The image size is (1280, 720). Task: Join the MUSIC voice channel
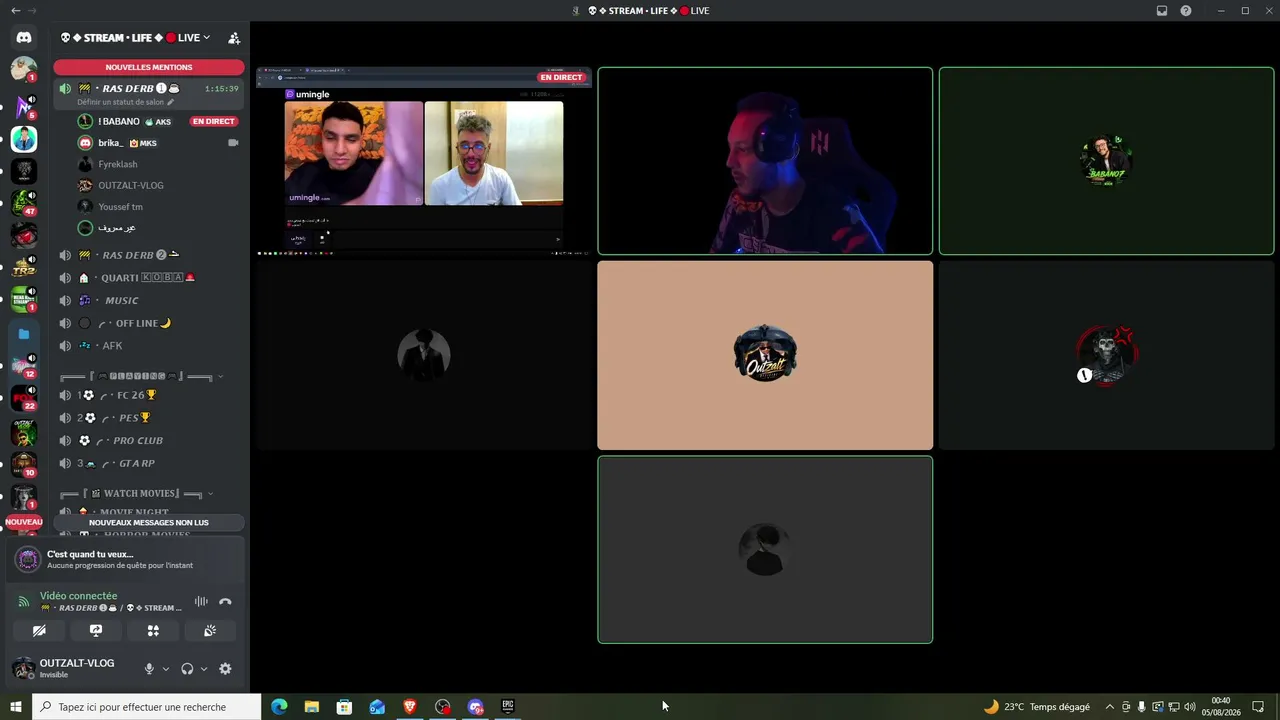point(149,300)
